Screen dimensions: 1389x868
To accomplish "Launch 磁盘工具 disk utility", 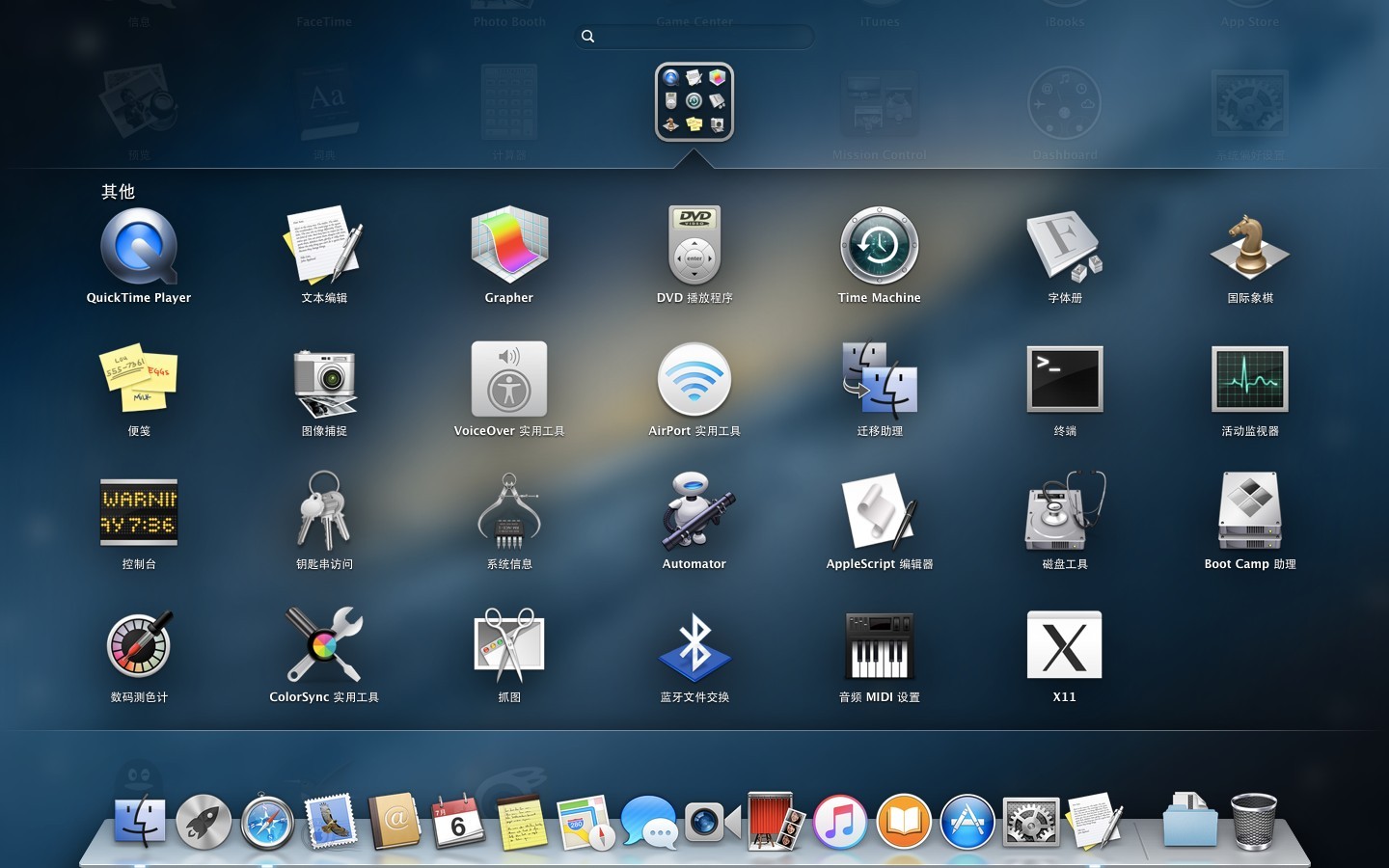I will tap(1065, 511).
